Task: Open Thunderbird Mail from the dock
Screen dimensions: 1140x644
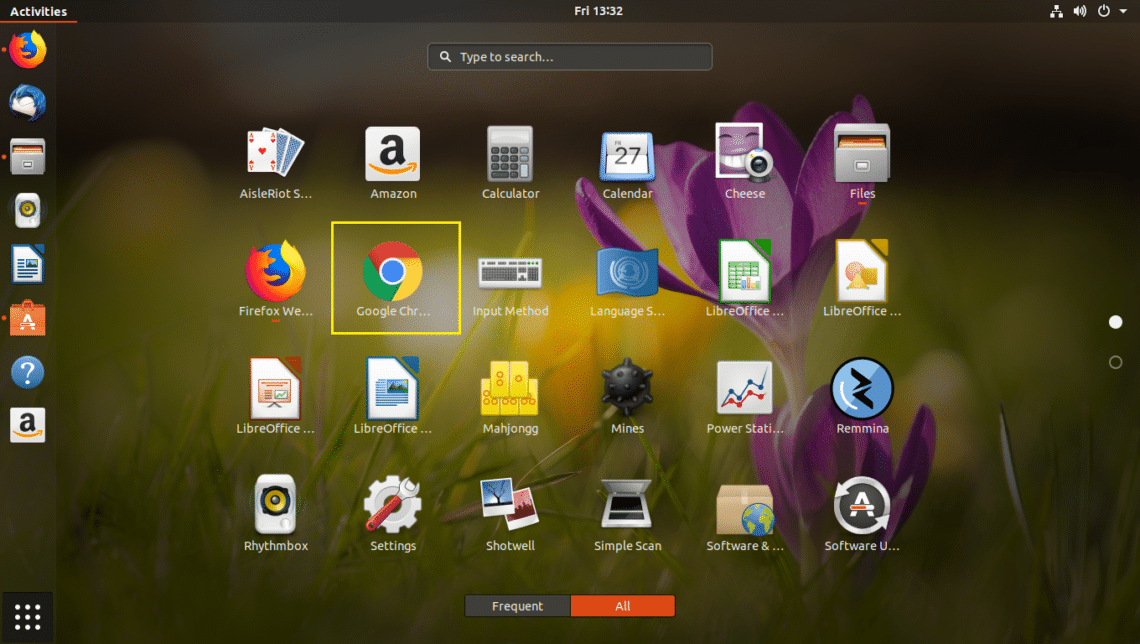Action: [28, 102]
